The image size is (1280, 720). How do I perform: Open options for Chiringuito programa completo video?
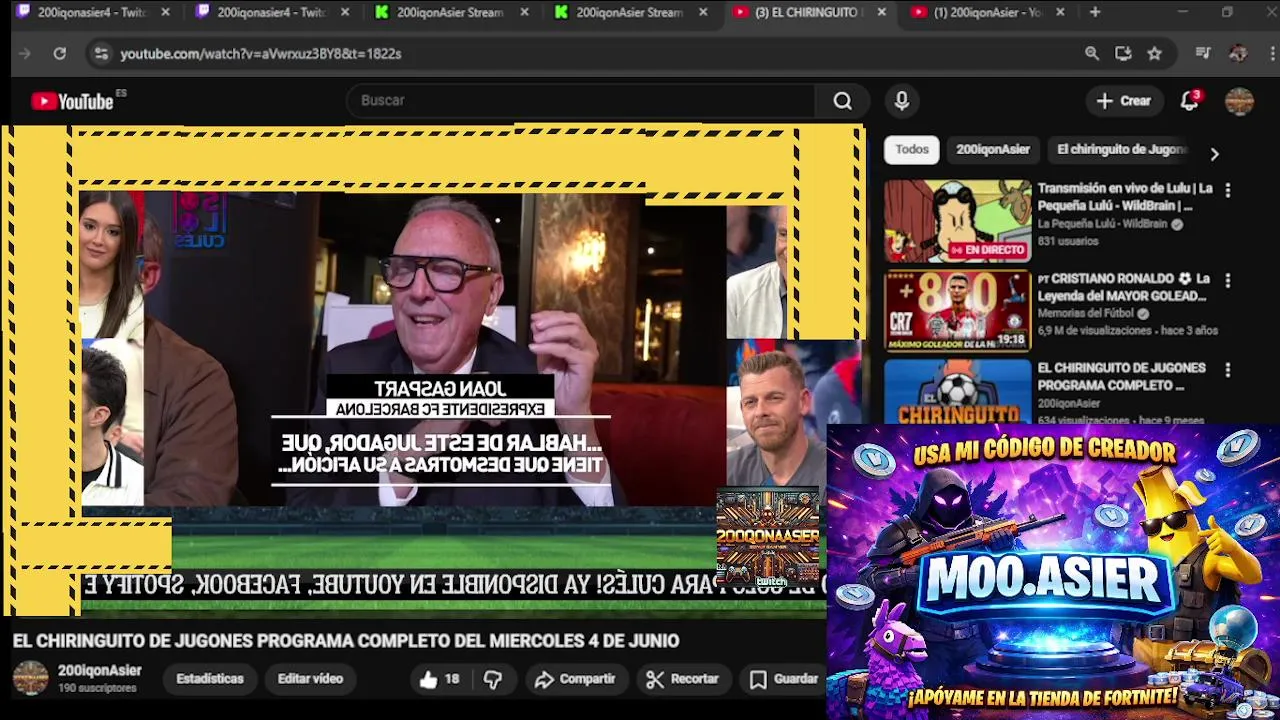pyautogui.click(x=1228, y=370)
